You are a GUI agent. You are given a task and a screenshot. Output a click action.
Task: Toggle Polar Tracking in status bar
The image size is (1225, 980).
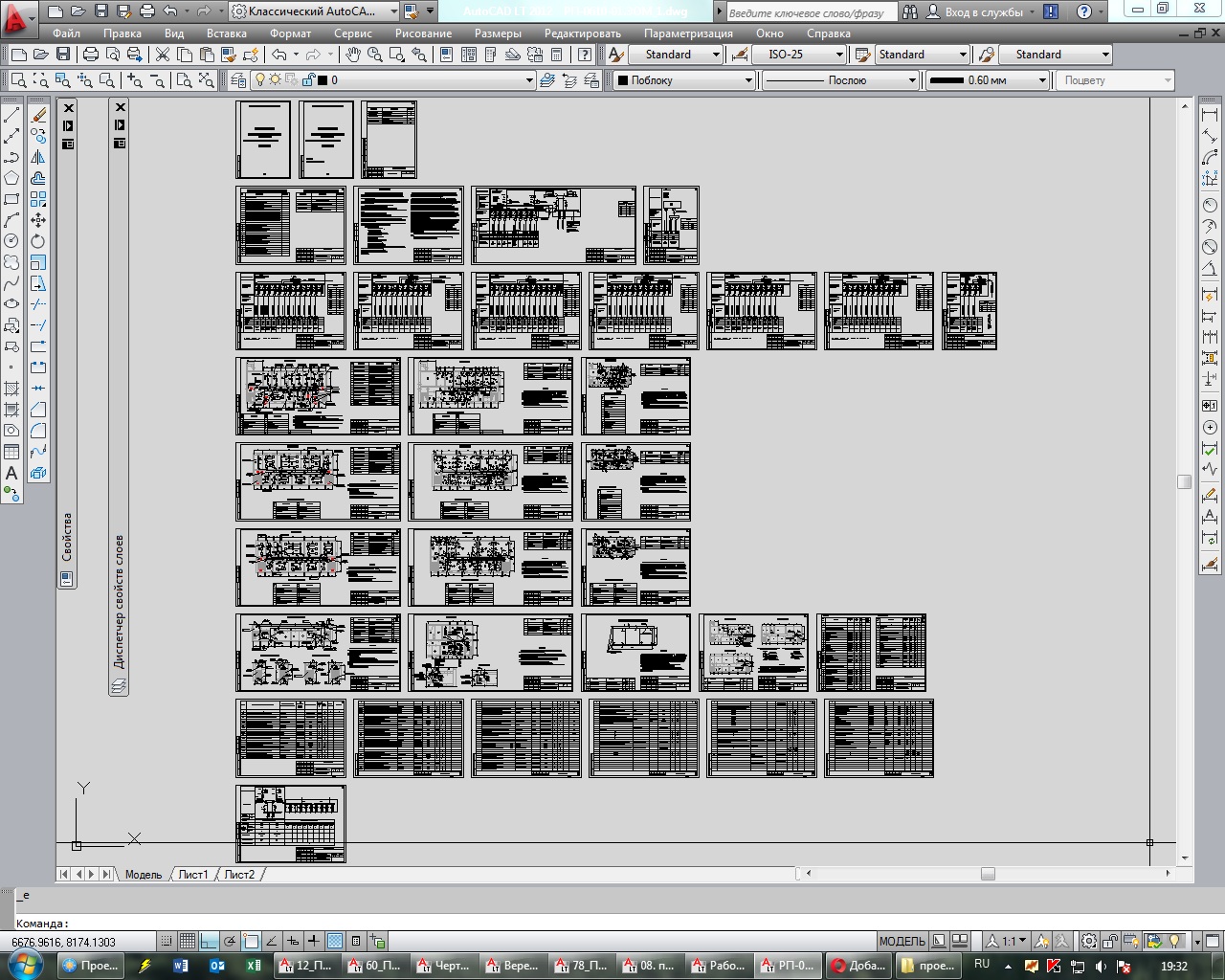(x=230, y=941)
